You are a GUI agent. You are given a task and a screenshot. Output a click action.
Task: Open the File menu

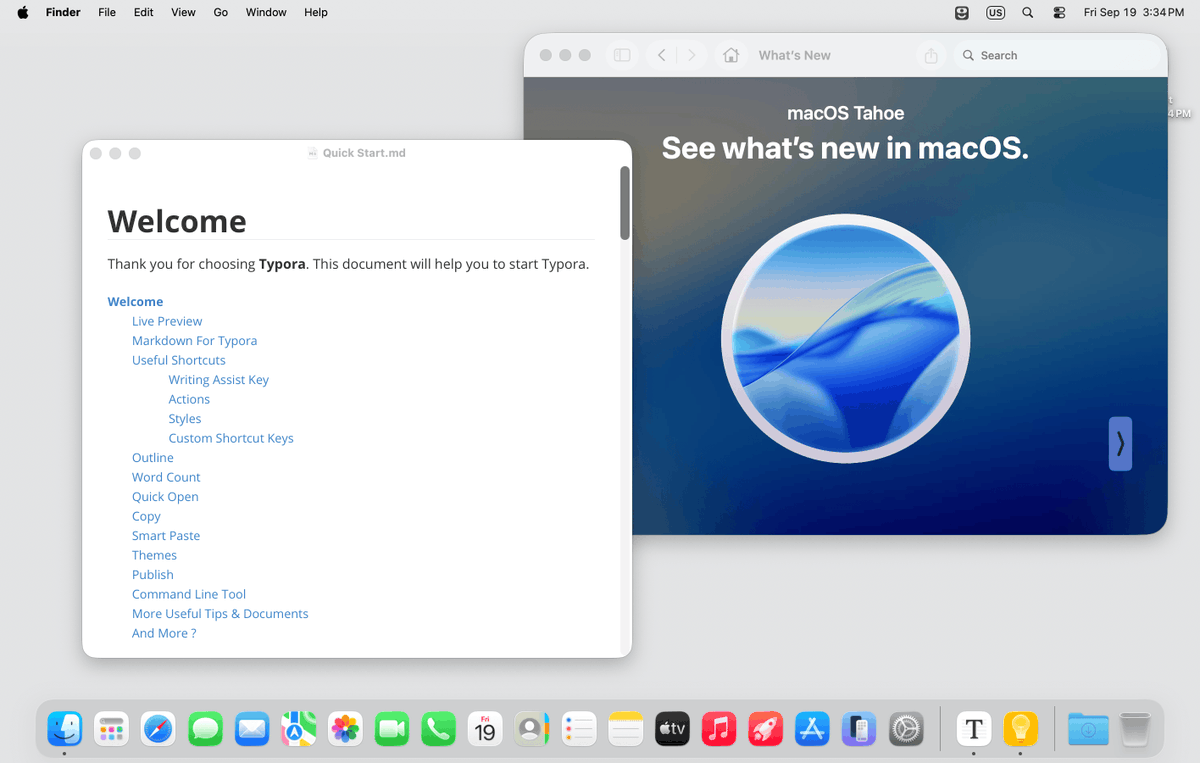point(107,12)
